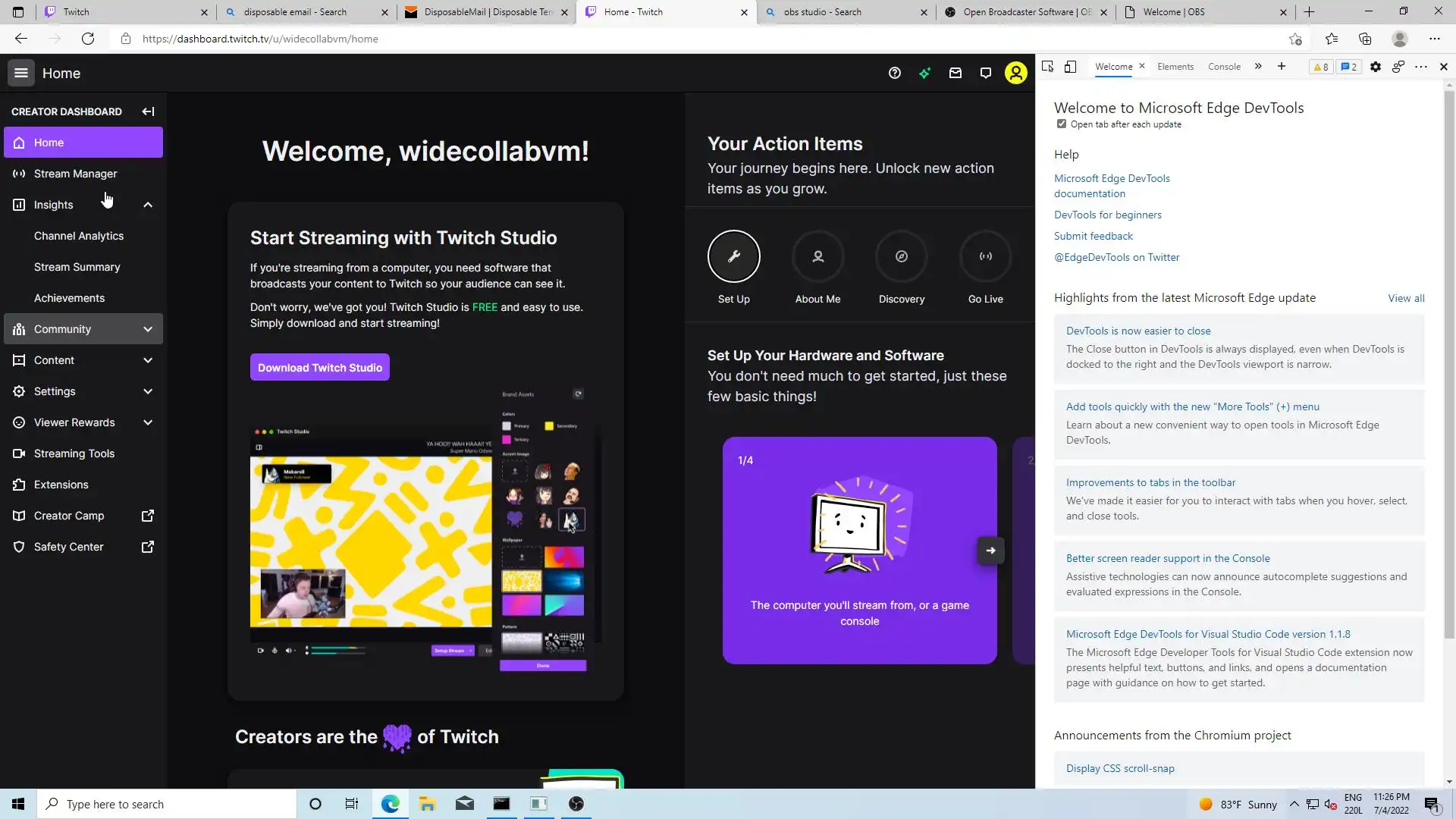Uncheck Open tab after each update

coord(1062,124)
